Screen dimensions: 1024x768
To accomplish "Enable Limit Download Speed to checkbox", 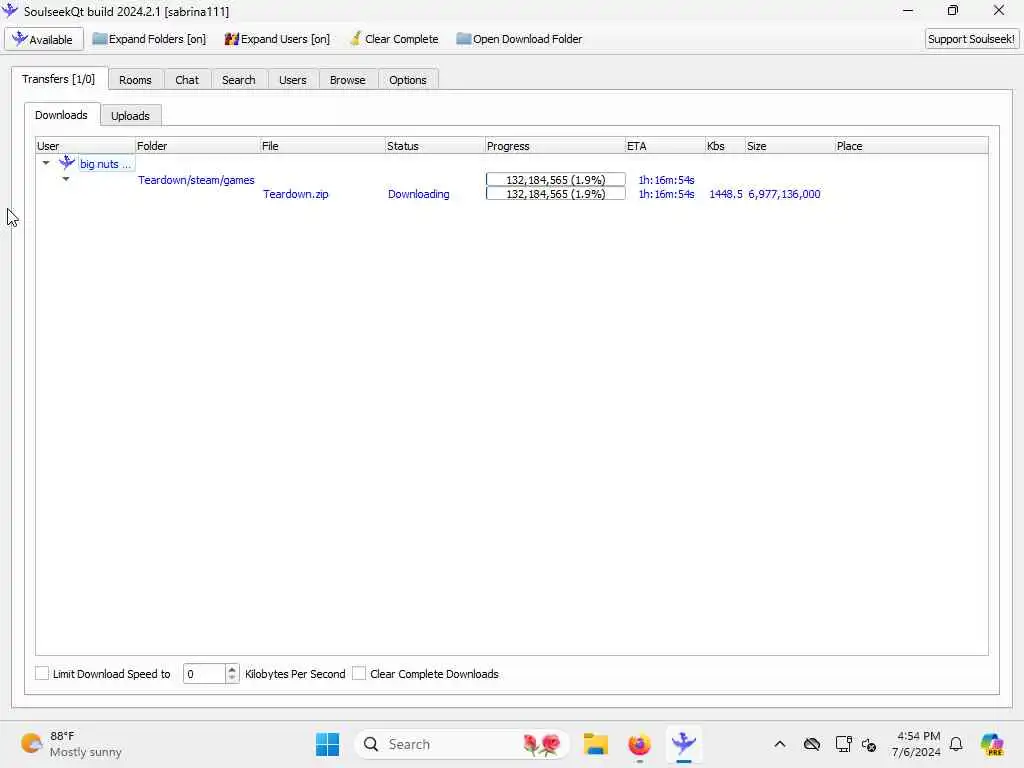I will pyautogui.click(x=42, y=673).
